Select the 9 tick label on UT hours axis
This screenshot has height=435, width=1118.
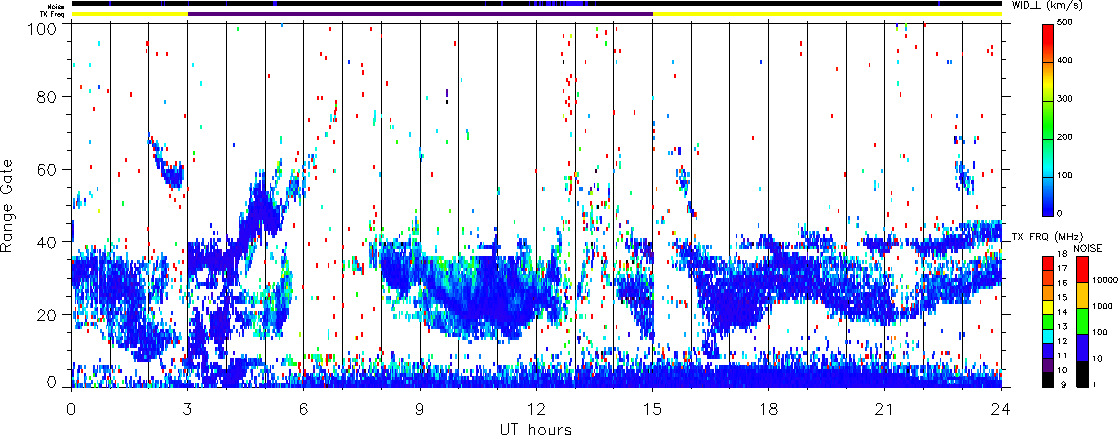click(x=420, y=409)
